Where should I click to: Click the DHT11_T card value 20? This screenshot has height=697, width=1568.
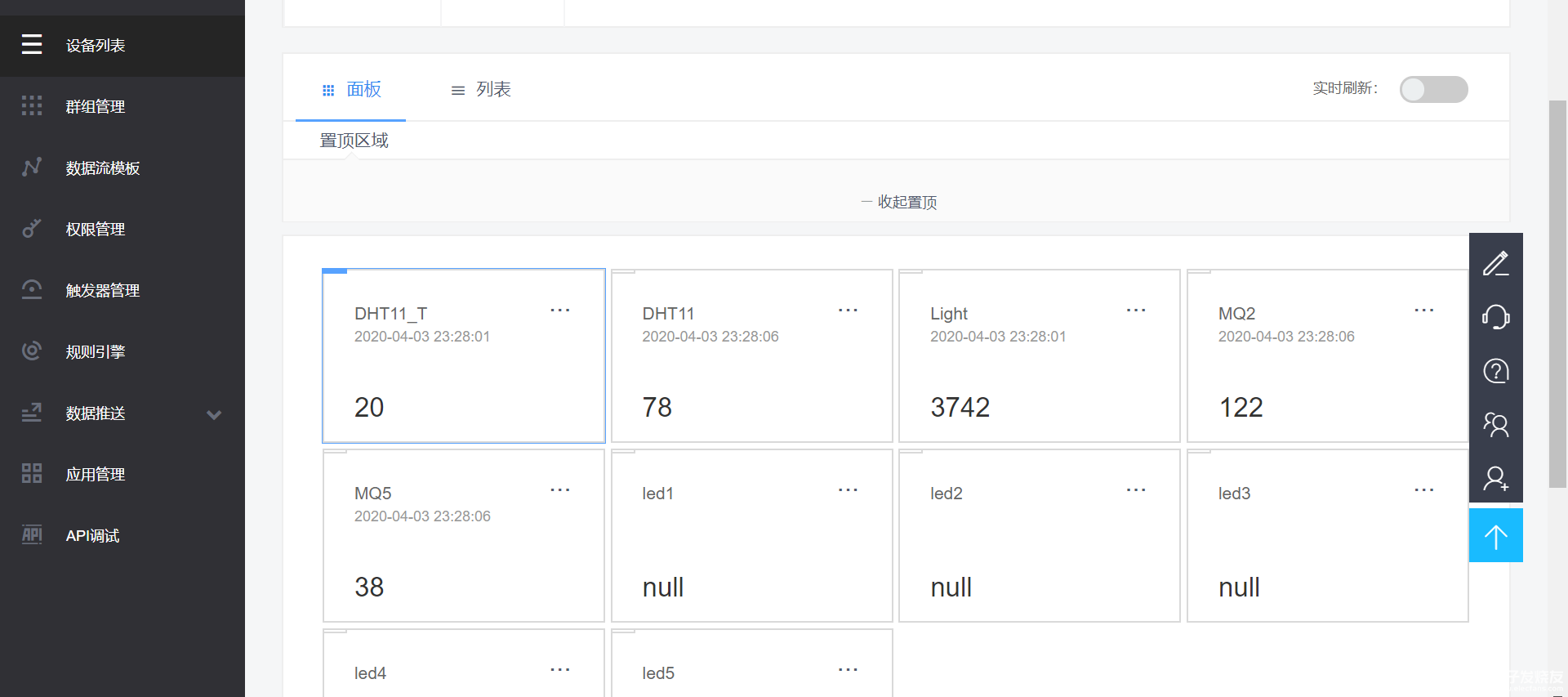(369, 407)
